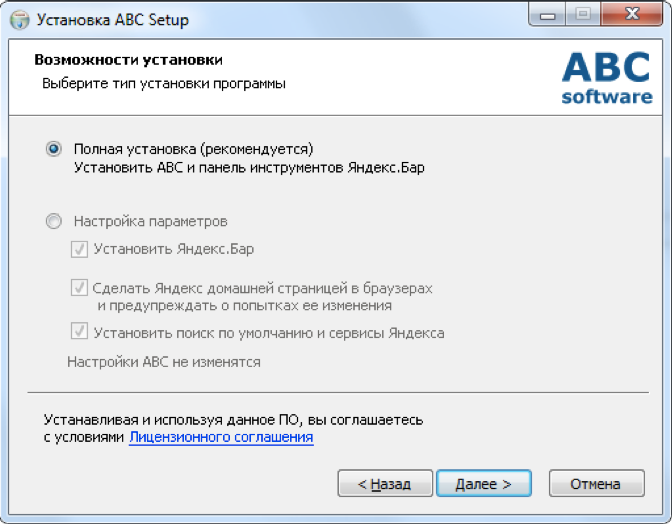Click the Выберите тип установки программы subtitle
This screenshot has width=672, height=524.
pos(164,84)
